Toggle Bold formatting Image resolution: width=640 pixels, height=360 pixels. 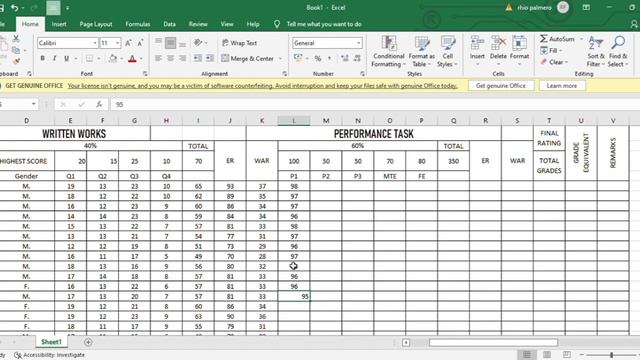[x=42, y=58]
